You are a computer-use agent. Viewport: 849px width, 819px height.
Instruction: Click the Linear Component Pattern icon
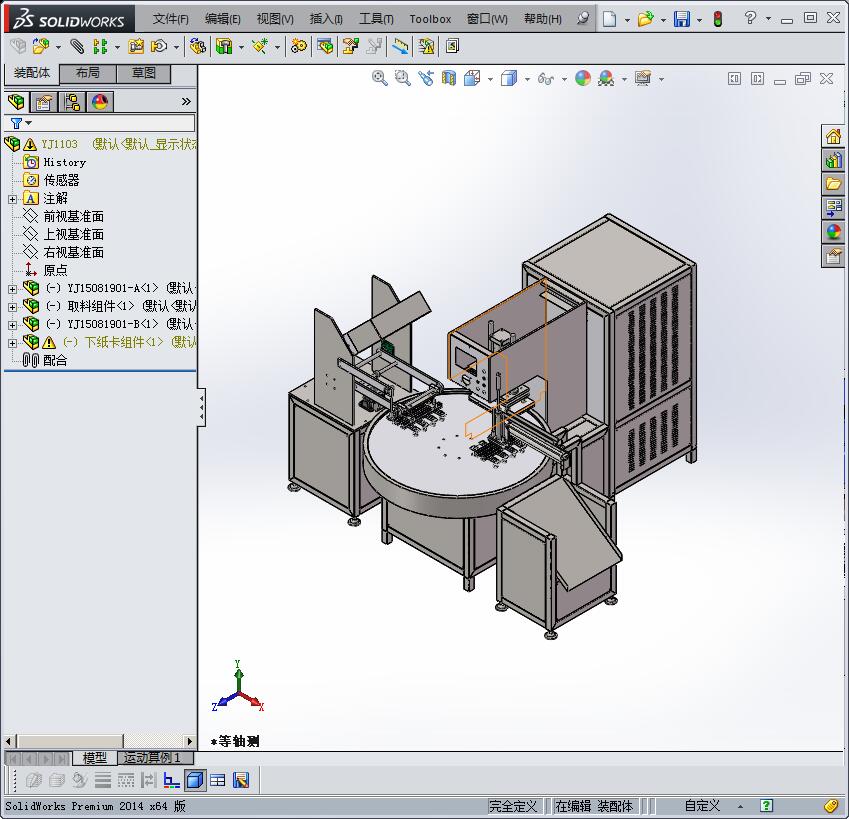(x=100, y=47)
